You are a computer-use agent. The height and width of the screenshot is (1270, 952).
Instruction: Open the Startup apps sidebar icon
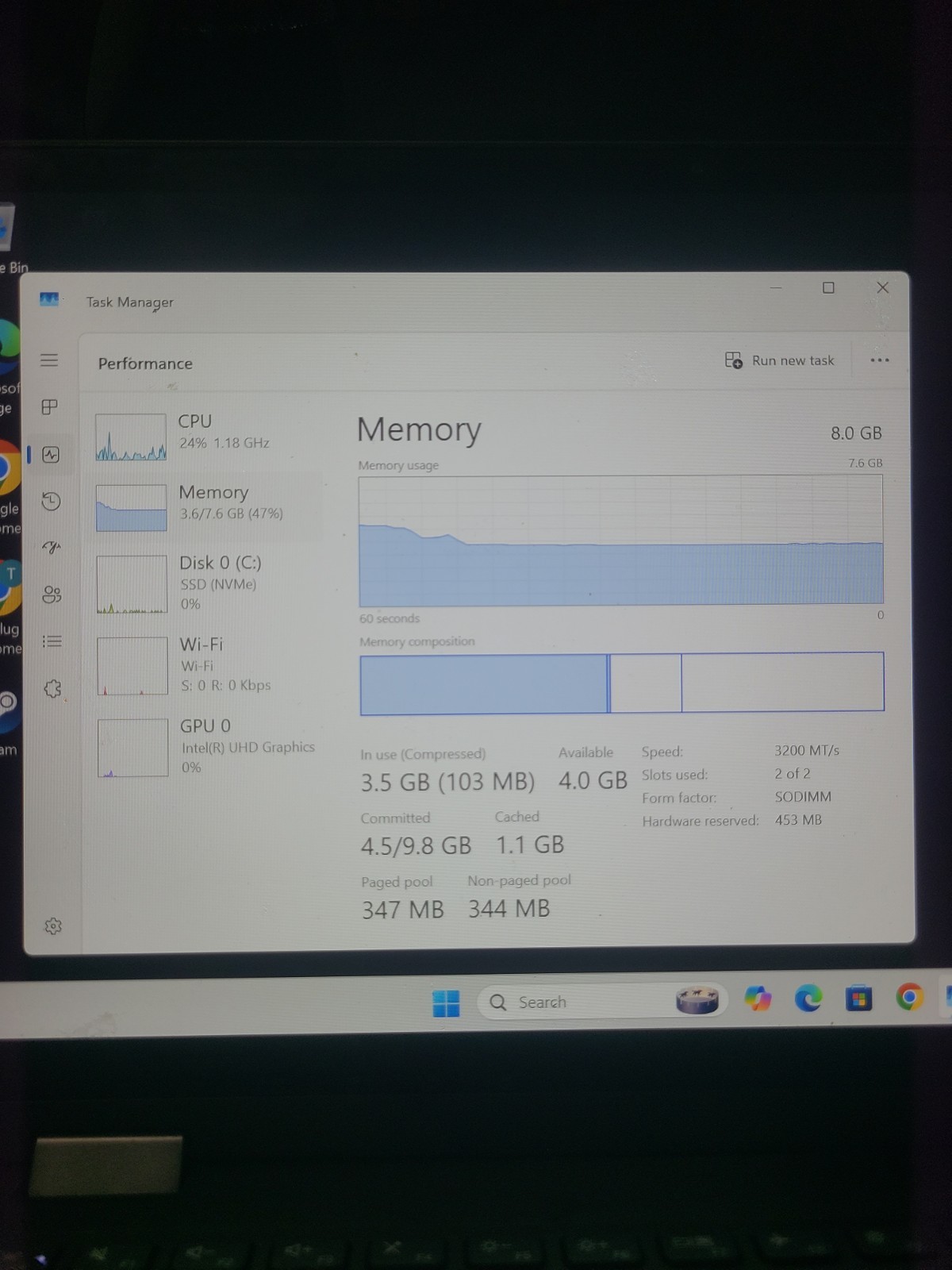[52, 548]
